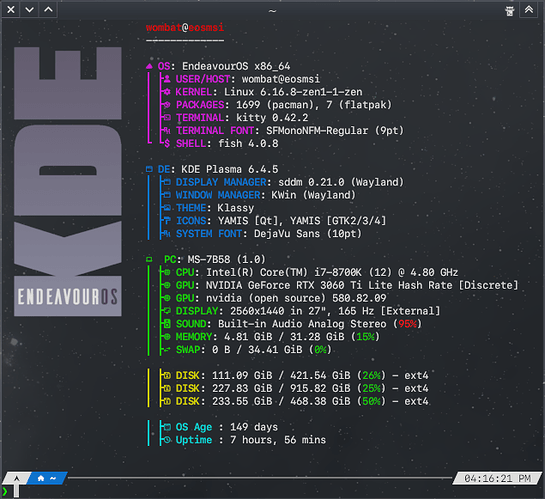
Task: Click the Arch logo prompt segment
Action: point(16,478)
